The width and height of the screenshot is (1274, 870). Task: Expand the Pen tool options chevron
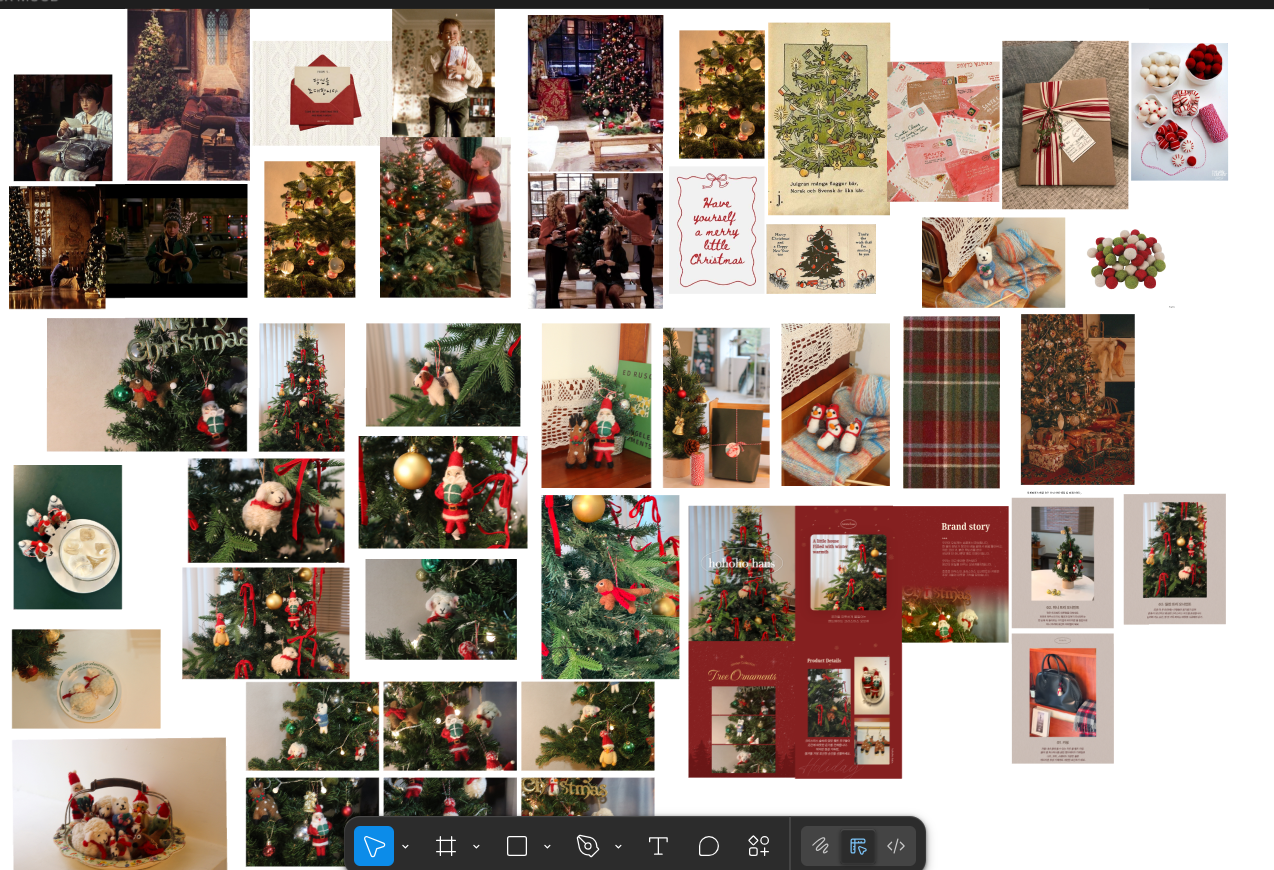coord(618,847)
